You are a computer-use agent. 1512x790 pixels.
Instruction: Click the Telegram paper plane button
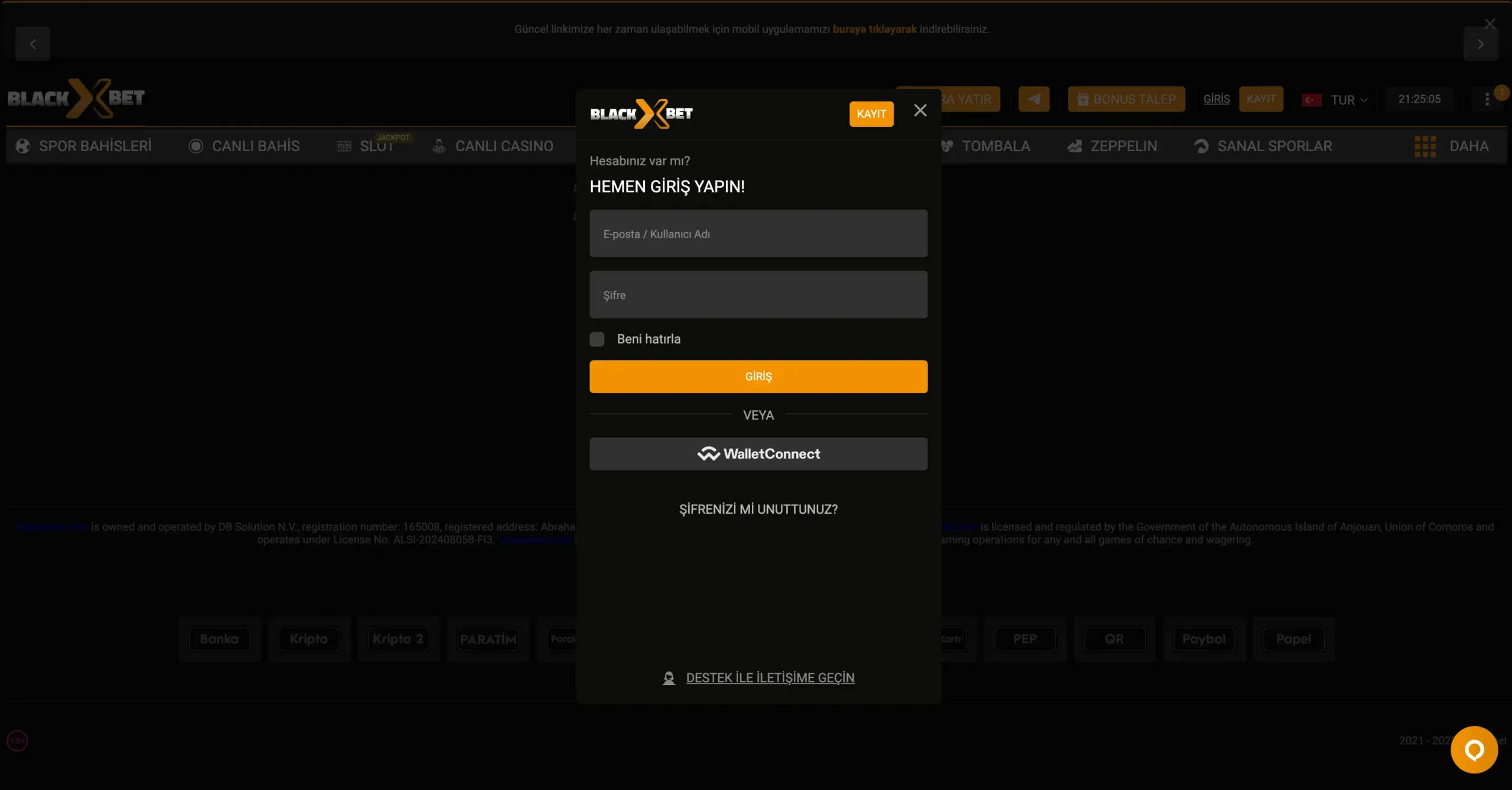point(1034,99)
